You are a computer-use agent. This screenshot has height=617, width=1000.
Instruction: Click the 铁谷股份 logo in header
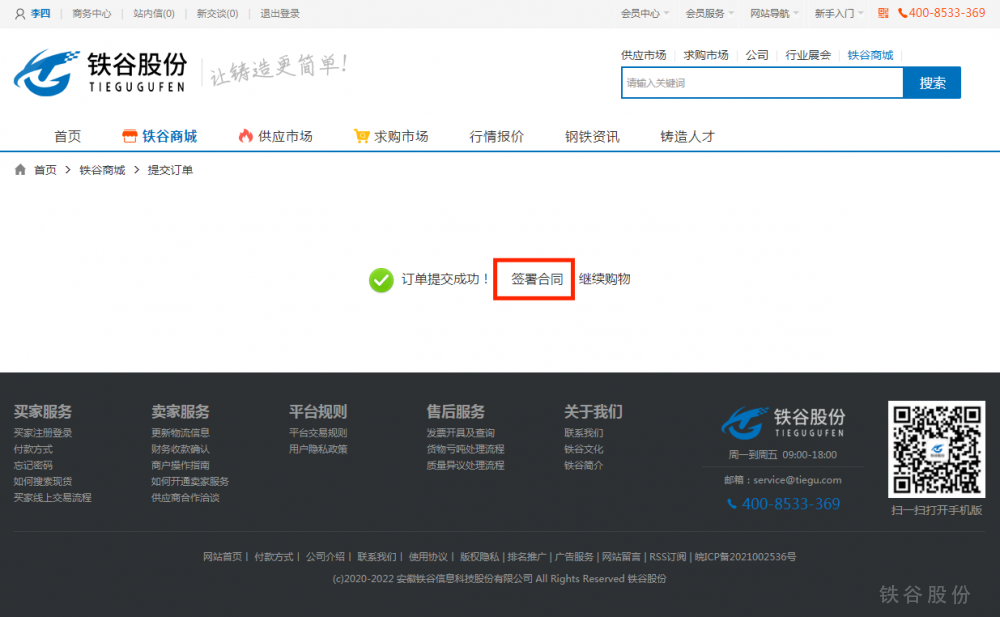click(100, 72)
